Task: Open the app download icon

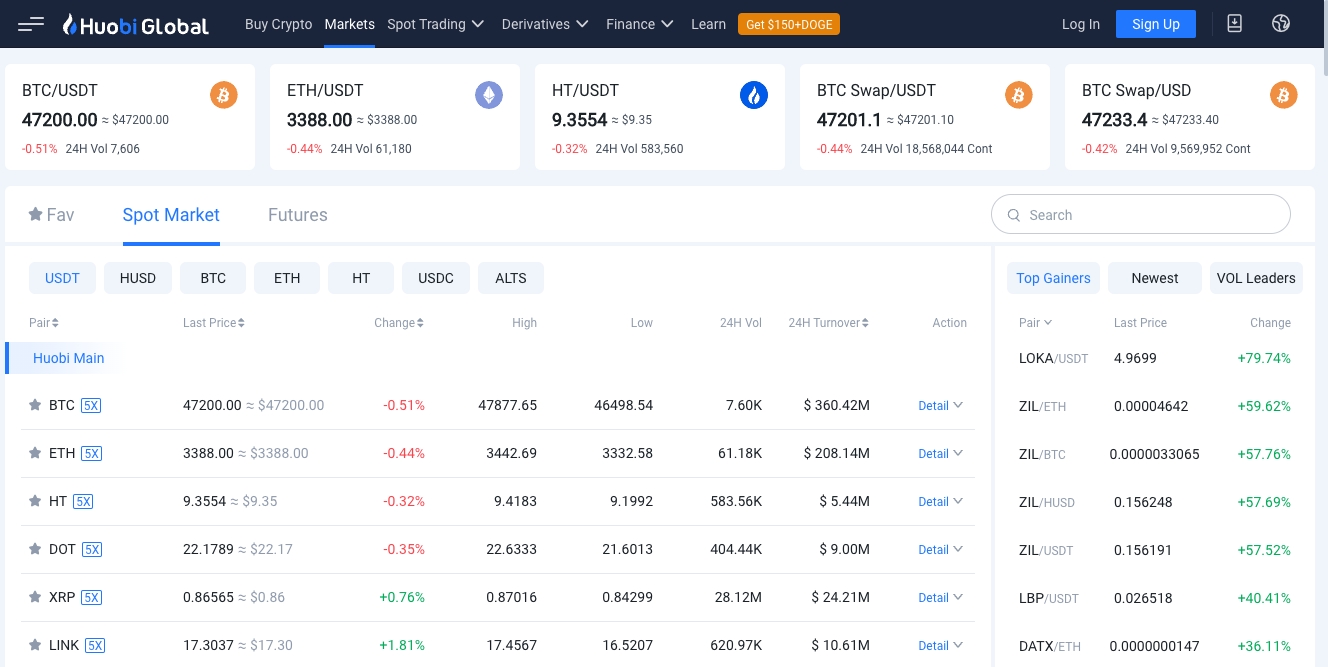Action: (1234, 24)
